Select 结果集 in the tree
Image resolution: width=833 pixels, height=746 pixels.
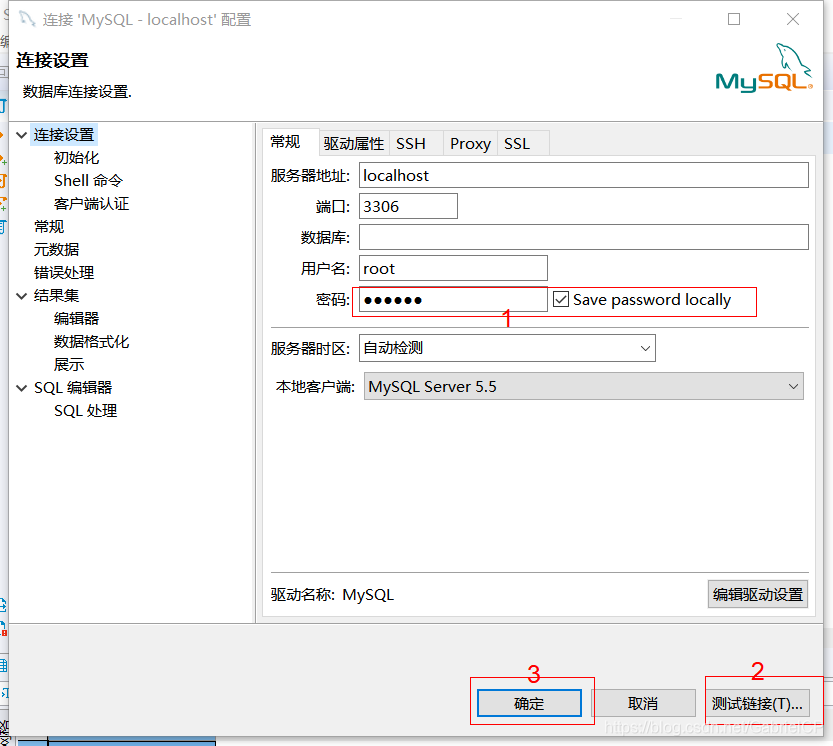(56, 296)
